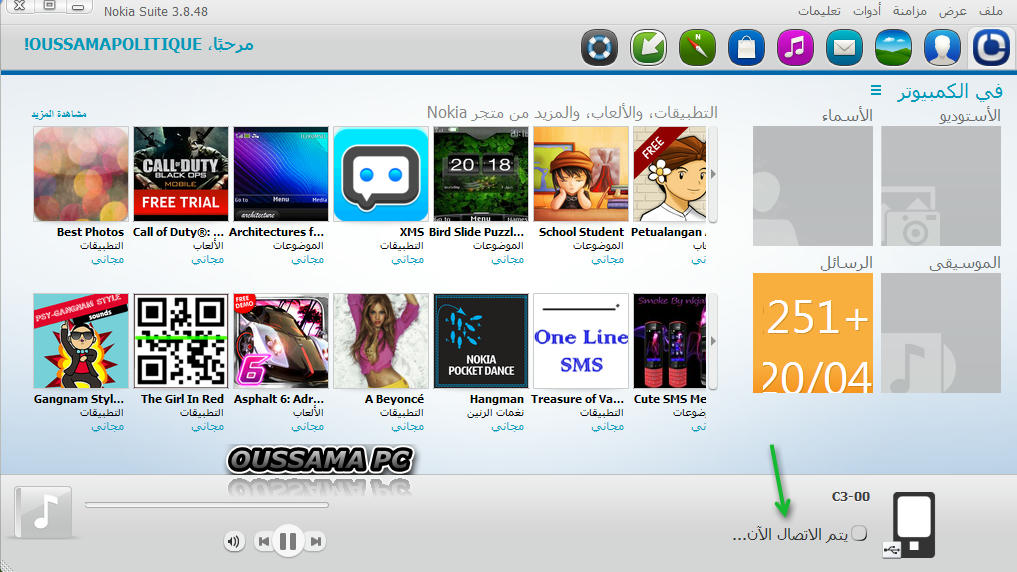Open the Nokia Pocket Dance Hangman thumbnail
The width and height of the screenshot is (1017, 572).
tap(481, 340)
